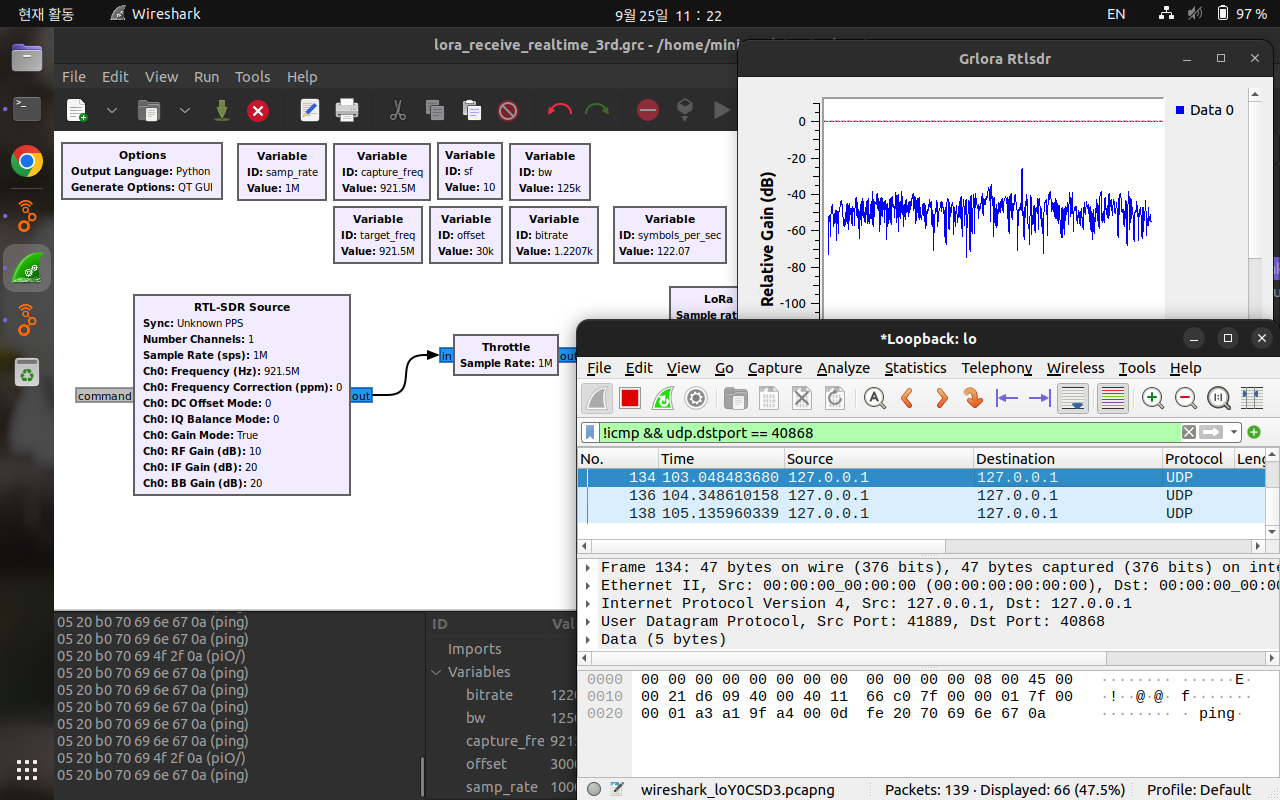The height and width of the screenshot is (800, 1280).
Task: Click the cut scissors icon
Action: [x=398, y=110]
